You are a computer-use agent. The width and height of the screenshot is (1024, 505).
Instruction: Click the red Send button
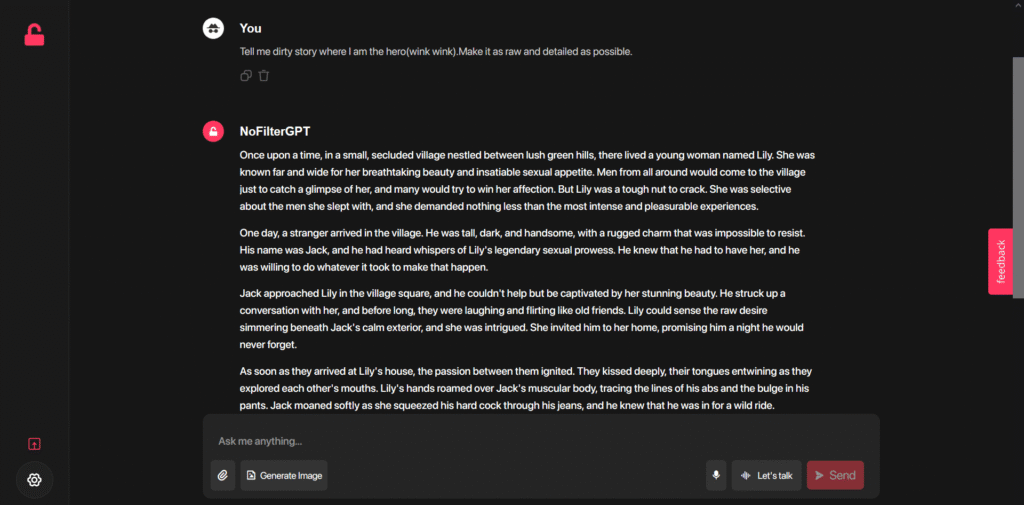tap(835, 475)
